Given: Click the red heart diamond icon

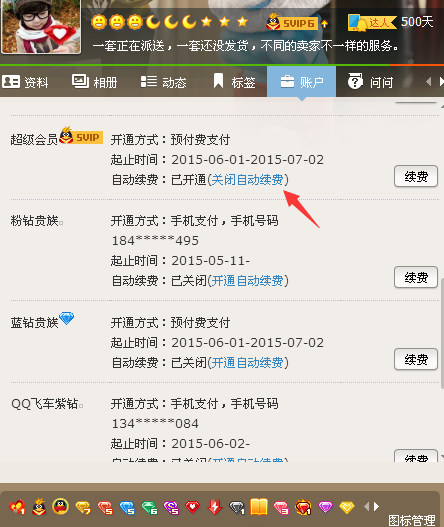Looking at the screenshot, I should point(193,507).
